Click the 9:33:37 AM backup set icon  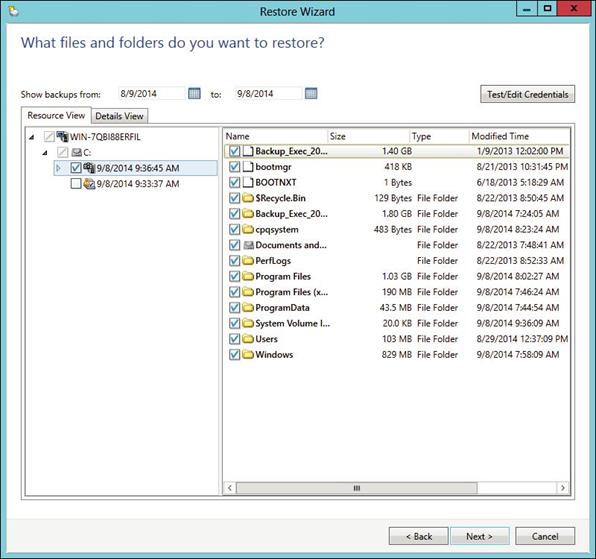(89, 184)
